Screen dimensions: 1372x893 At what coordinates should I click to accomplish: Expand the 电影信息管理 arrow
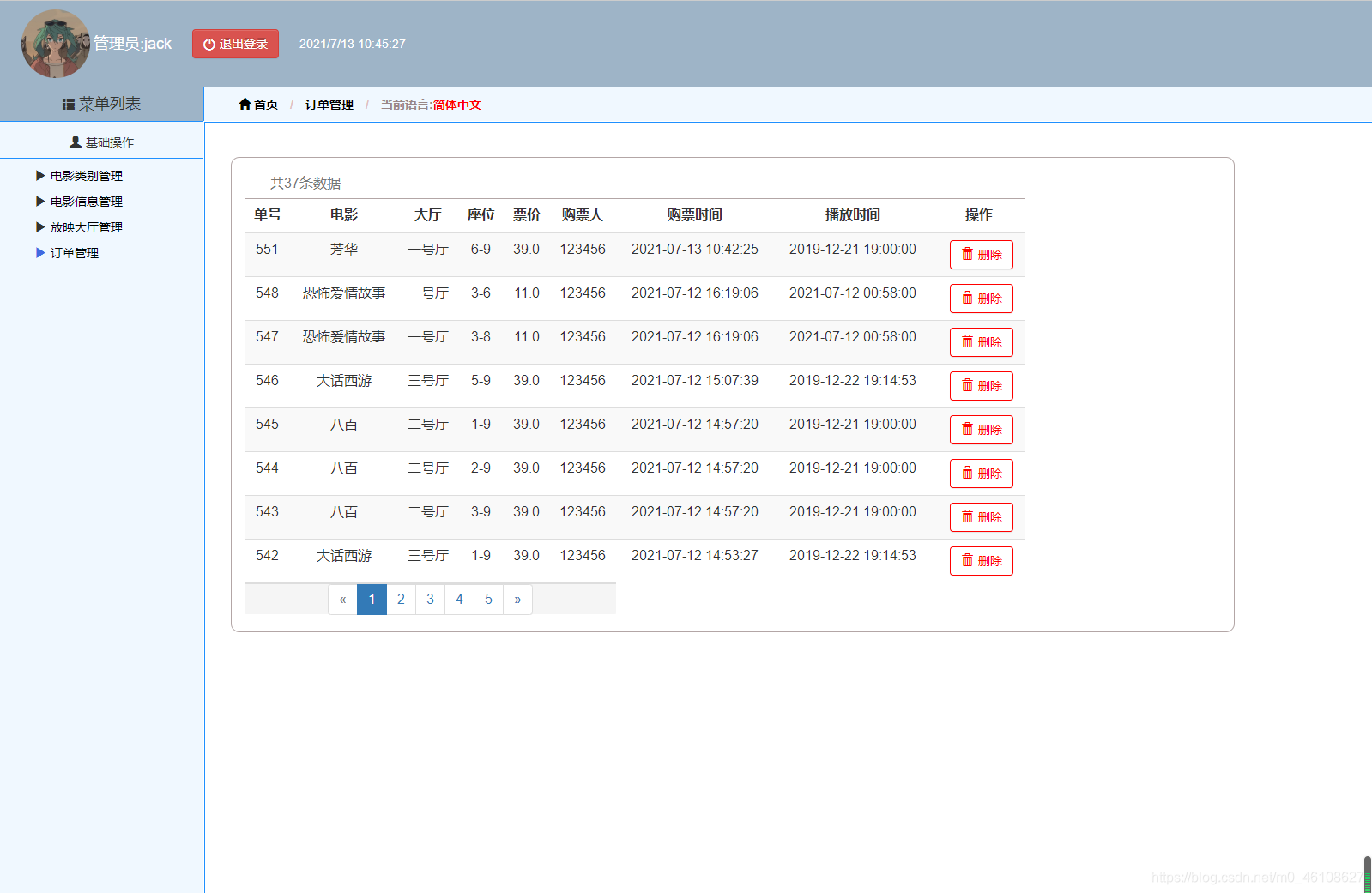click(40, 202)
